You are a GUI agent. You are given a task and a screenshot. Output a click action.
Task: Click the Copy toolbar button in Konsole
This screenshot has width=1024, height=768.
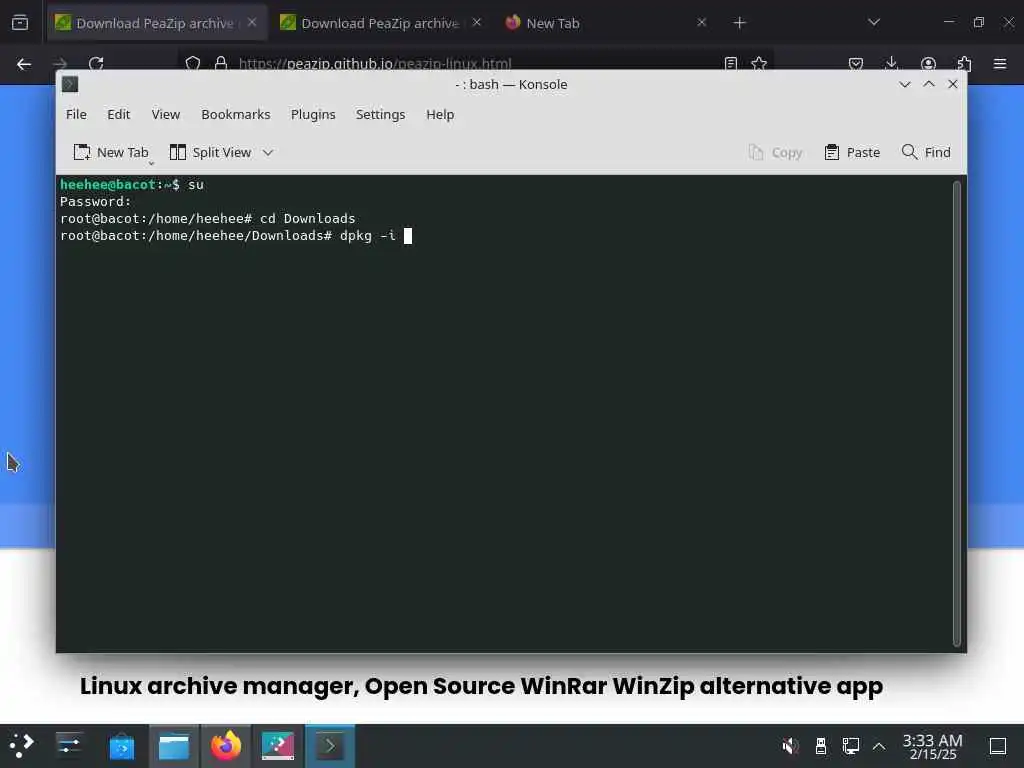point(775,152)
